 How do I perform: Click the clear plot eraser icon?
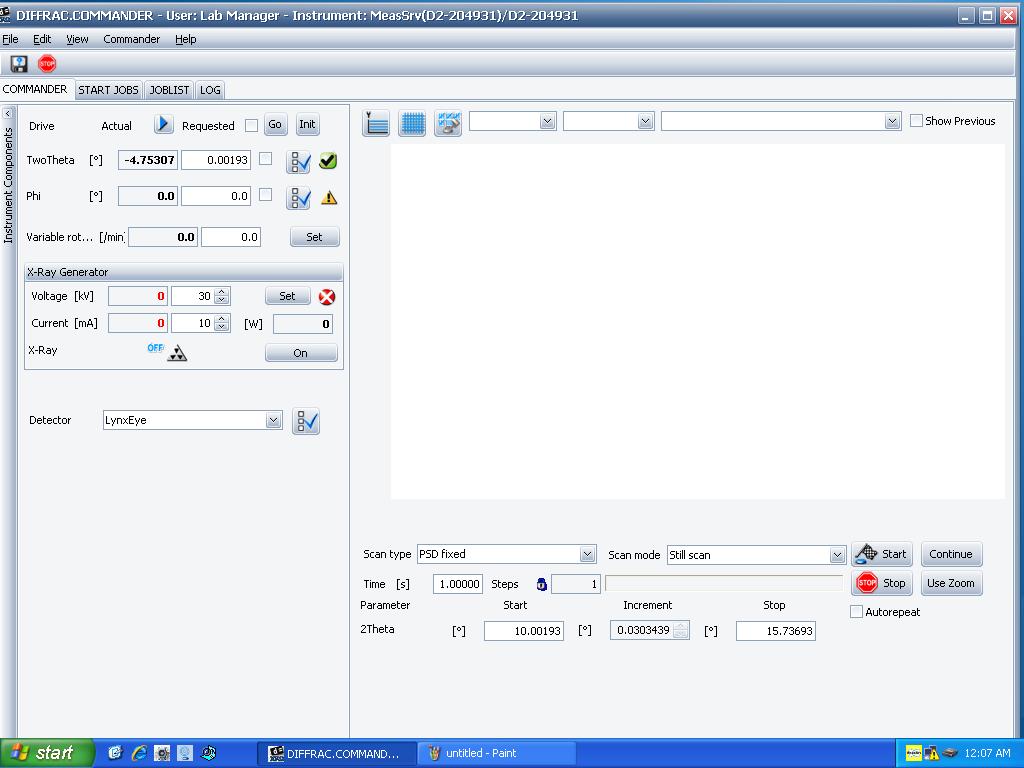pos(447,122)
